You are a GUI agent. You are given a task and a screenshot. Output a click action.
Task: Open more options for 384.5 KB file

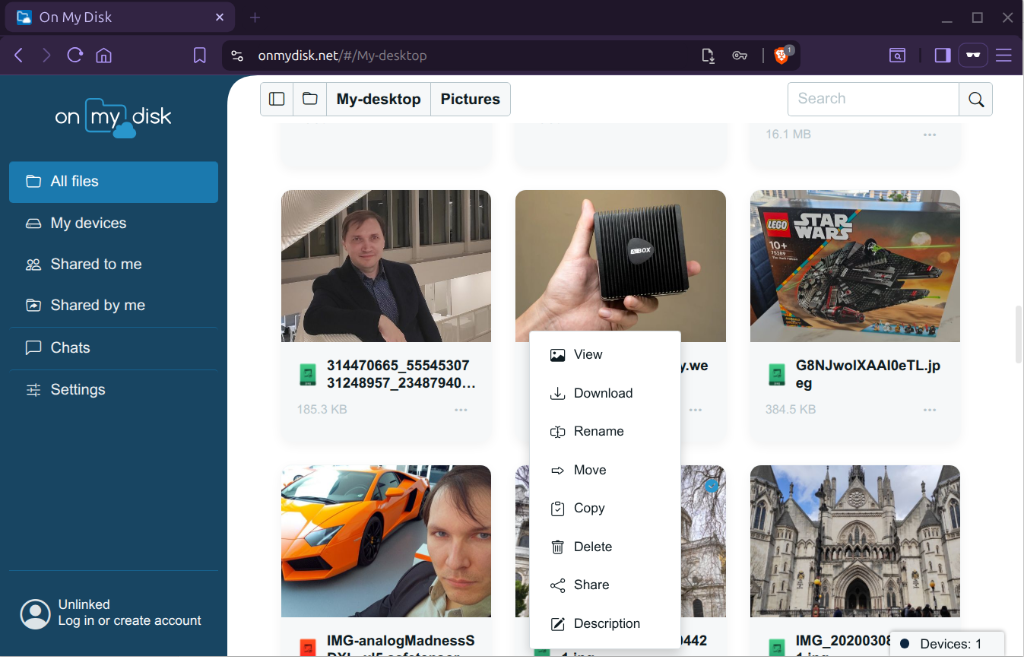click(x=930, y=410)
